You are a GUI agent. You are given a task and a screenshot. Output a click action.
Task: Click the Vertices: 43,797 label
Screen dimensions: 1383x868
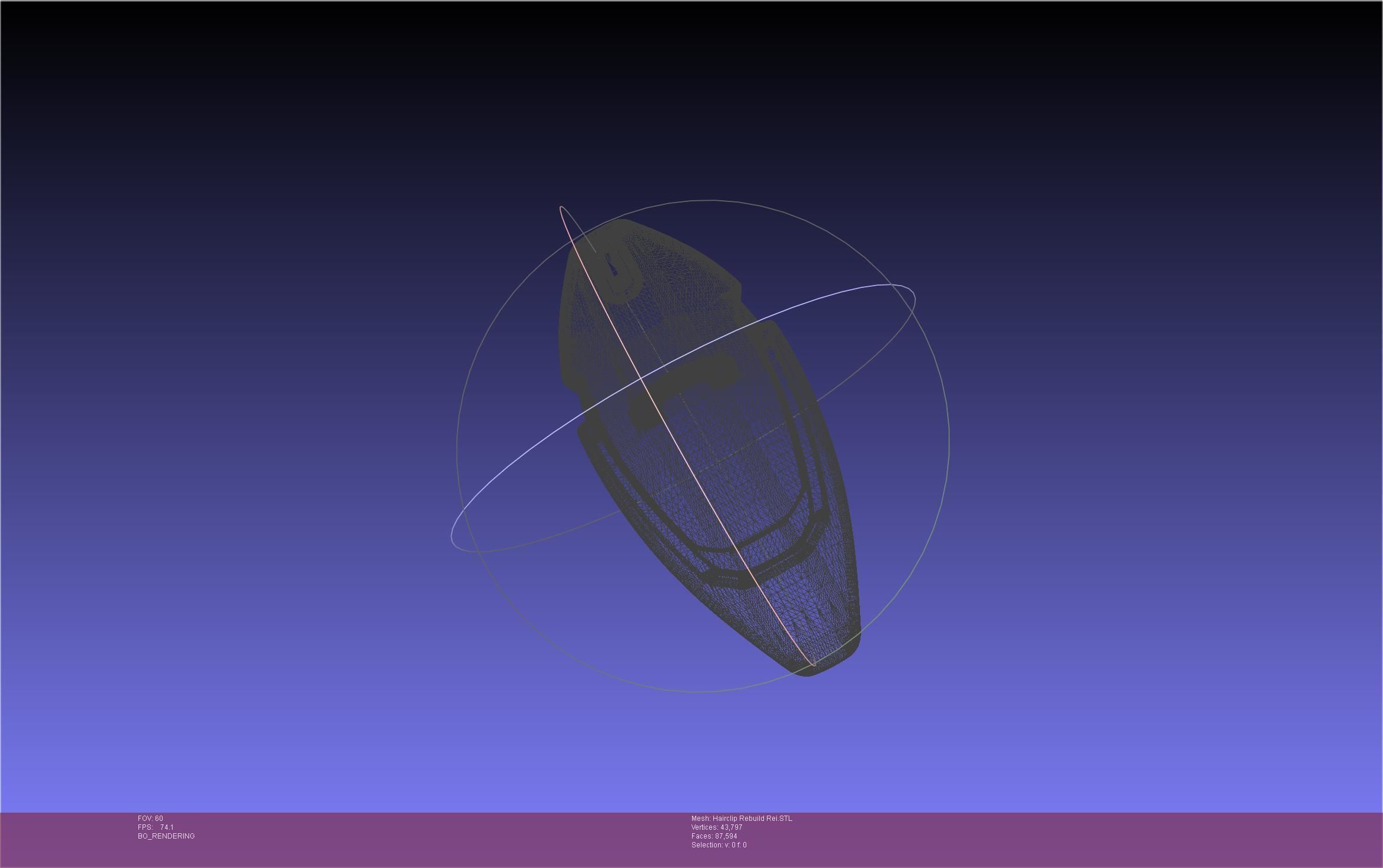(x=716, y=827)
